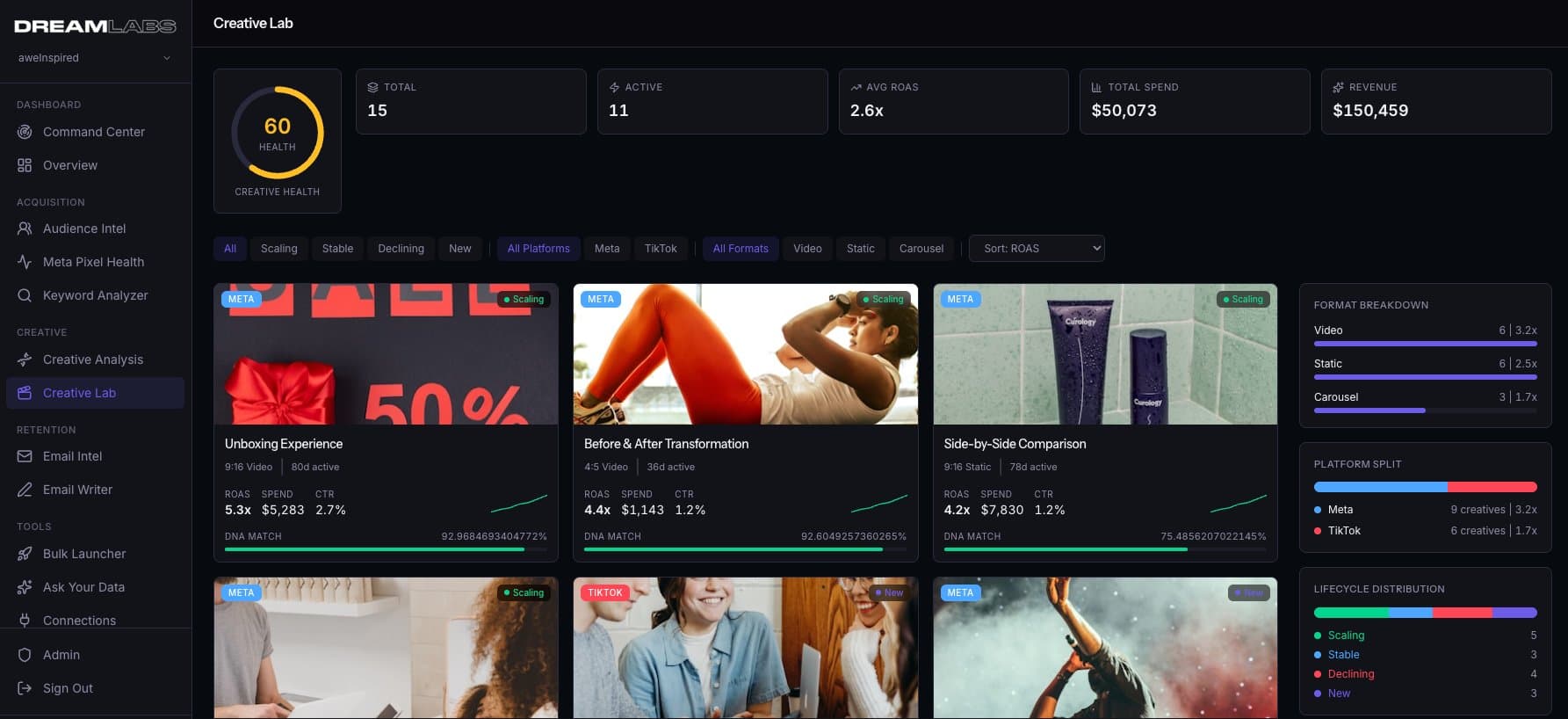Expand the aweInspired account switcher
Image resolution: width=1568 pixels, height=719 pixels.
[x=94, y=58]
